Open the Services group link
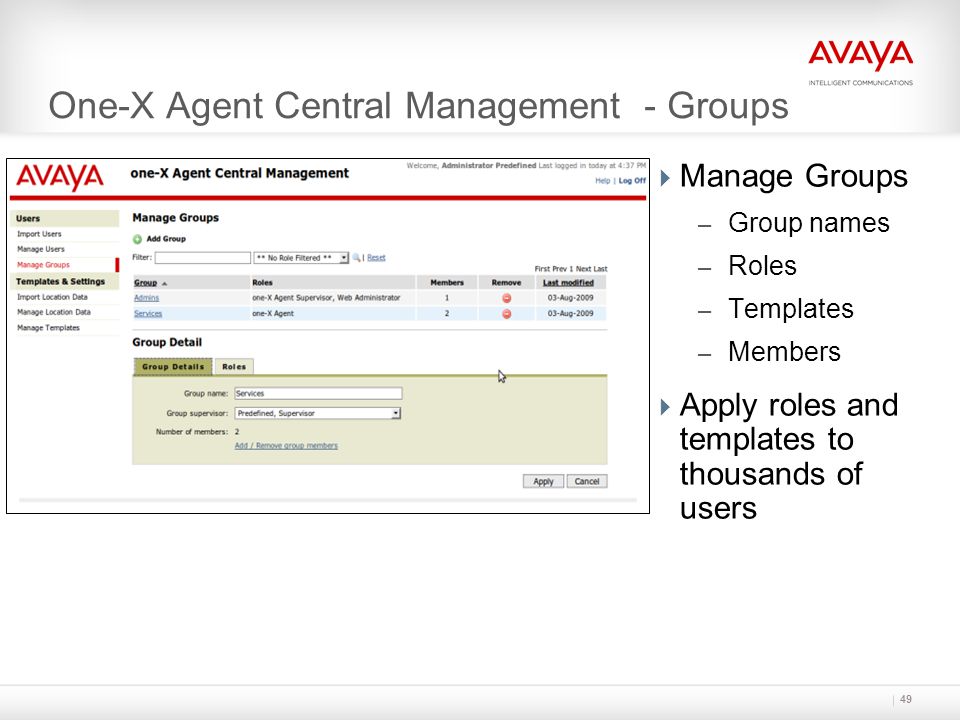This screenshot has width=960, height=720. 148,313
